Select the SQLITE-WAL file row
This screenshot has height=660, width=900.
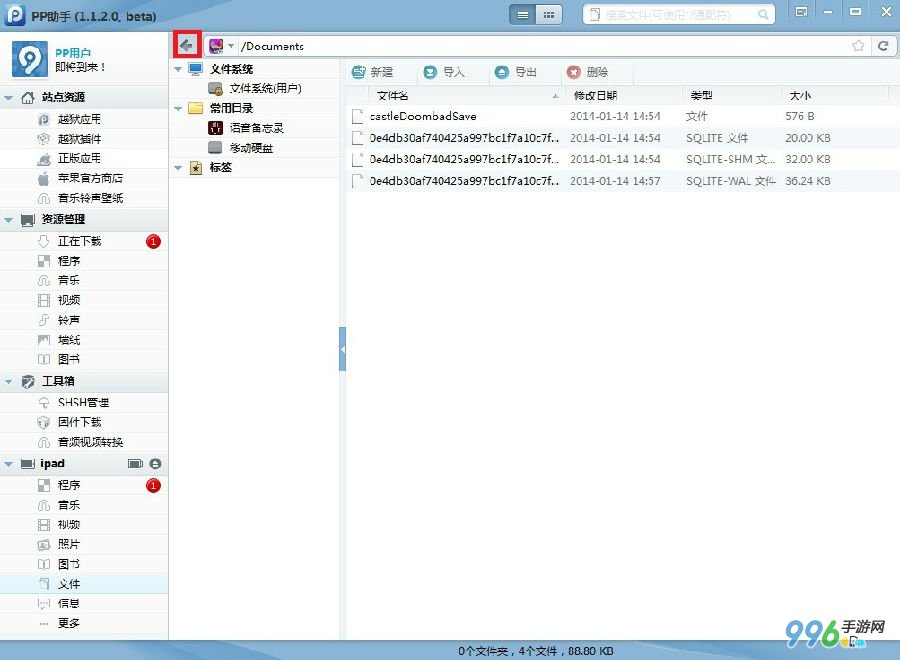coord(623,181)
